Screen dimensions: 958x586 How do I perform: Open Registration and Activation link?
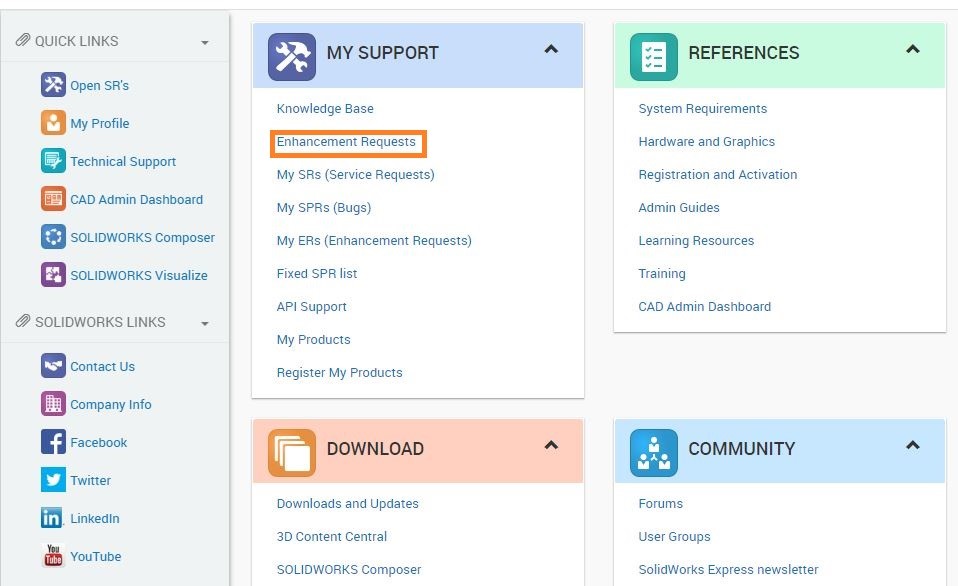click(718, 175)
